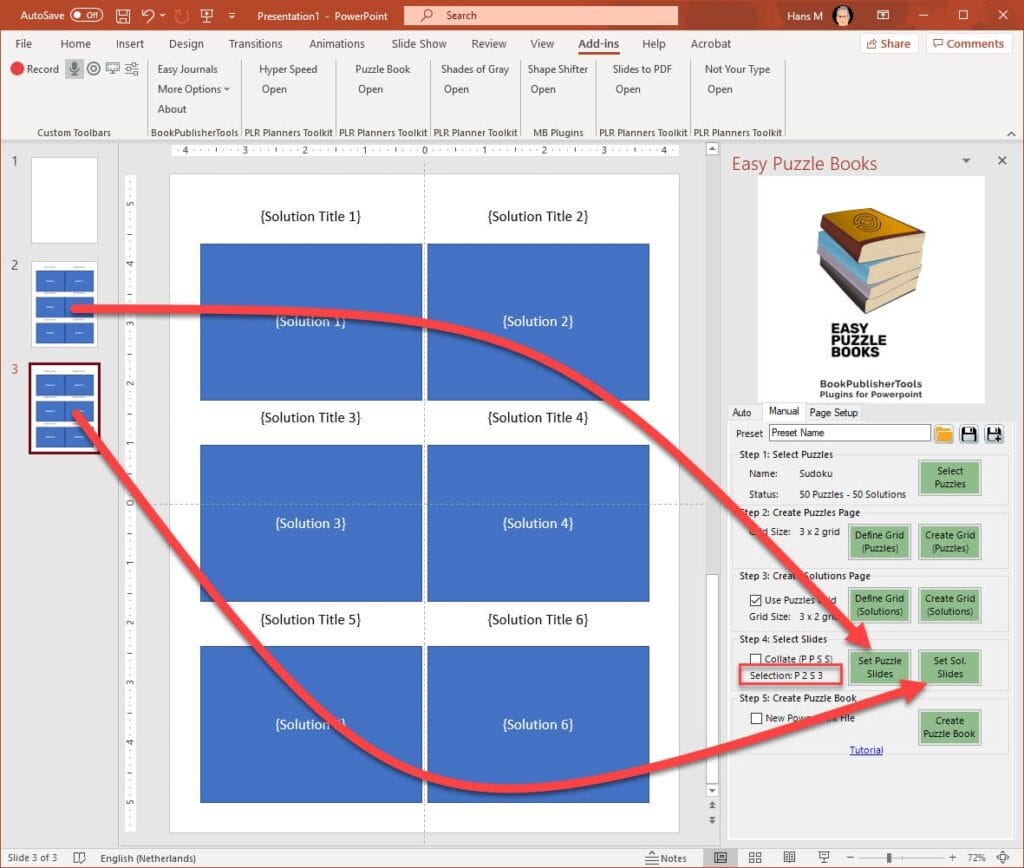Open the Tutorial link
1024x868 pixels.
click(866, 750)
